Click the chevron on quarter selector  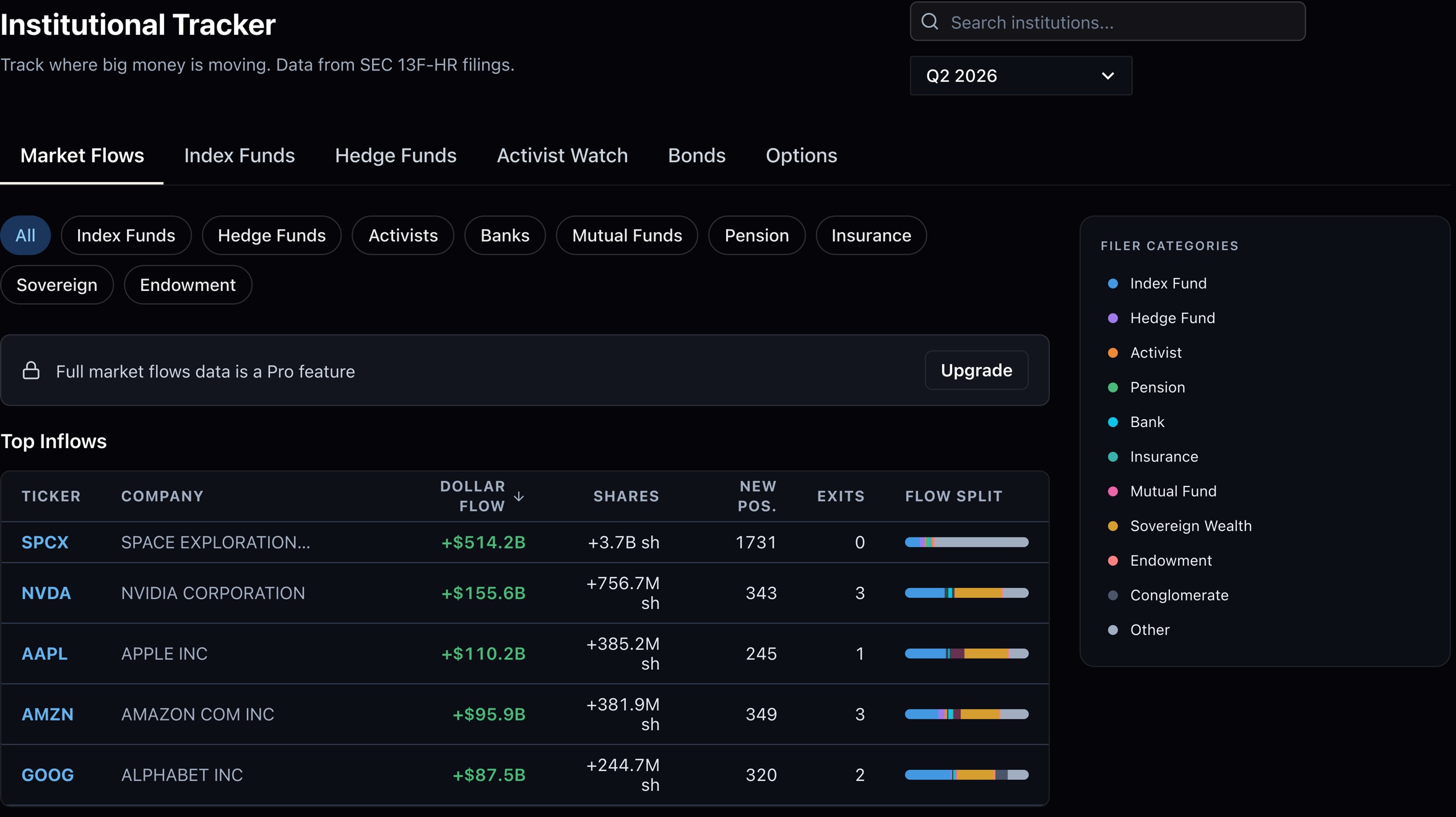[x=1107, y=76]
